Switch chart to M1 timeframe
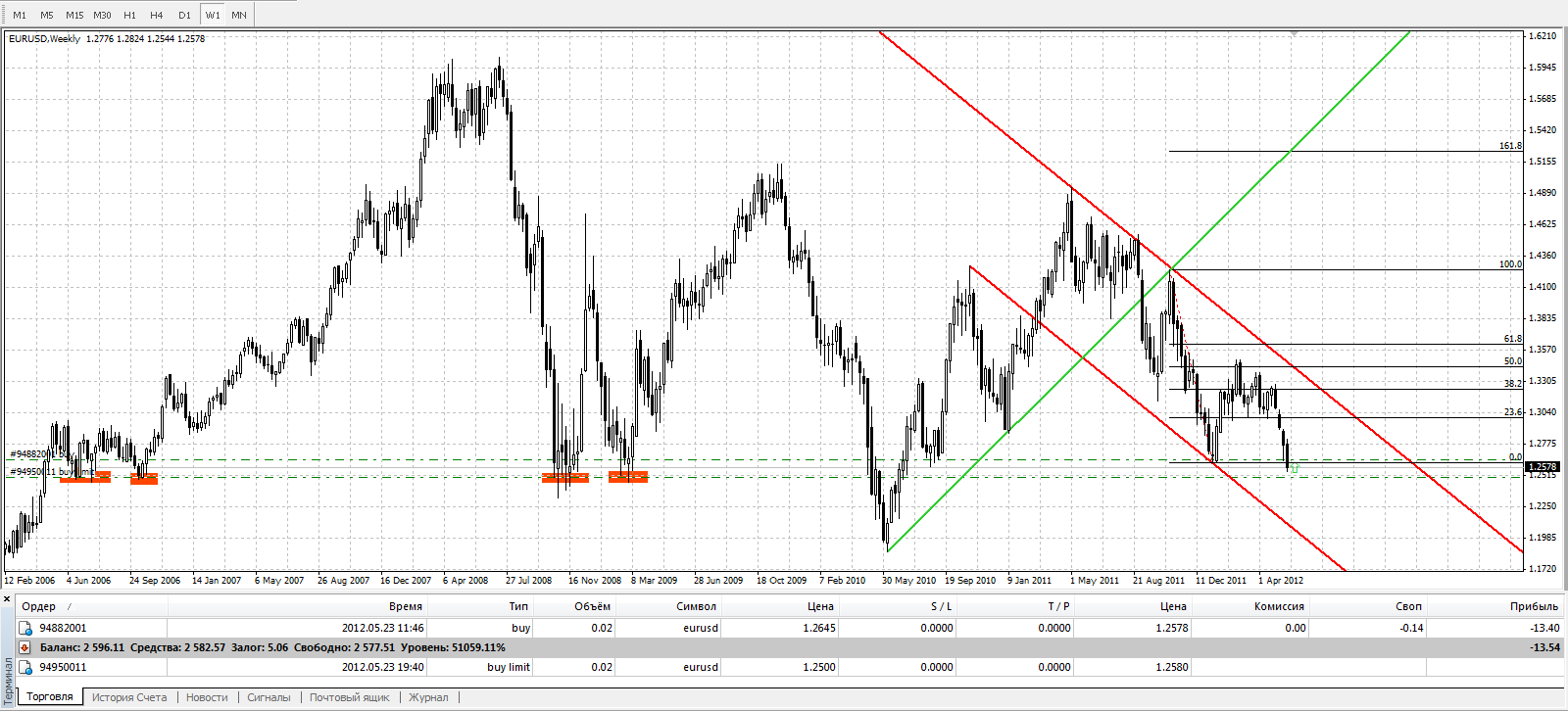Image resolution: width=1568 pixels, height=711 pixels. click(20, 16)
